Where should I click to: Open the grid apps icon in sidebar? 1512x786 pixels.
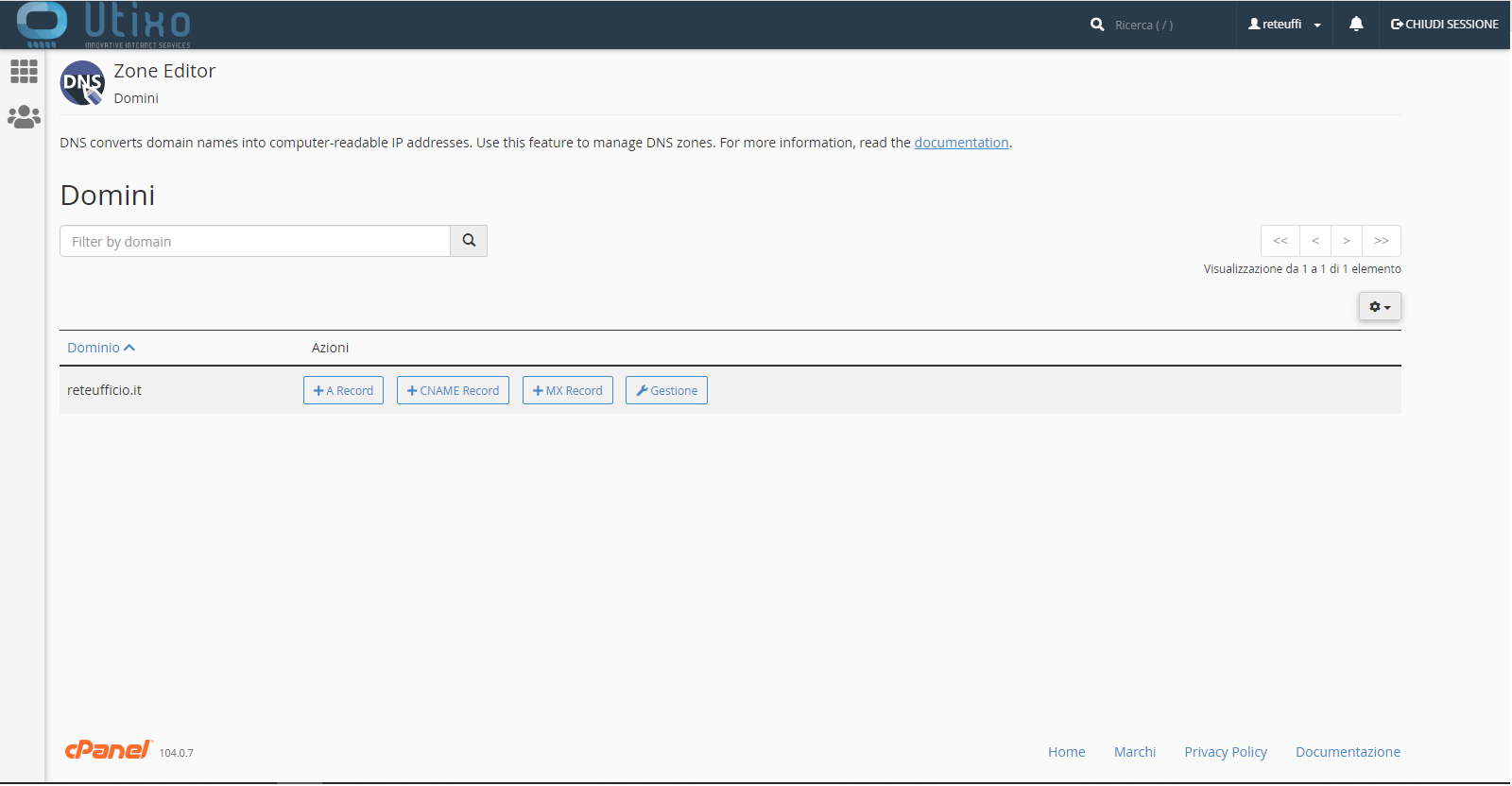[24, 72]
